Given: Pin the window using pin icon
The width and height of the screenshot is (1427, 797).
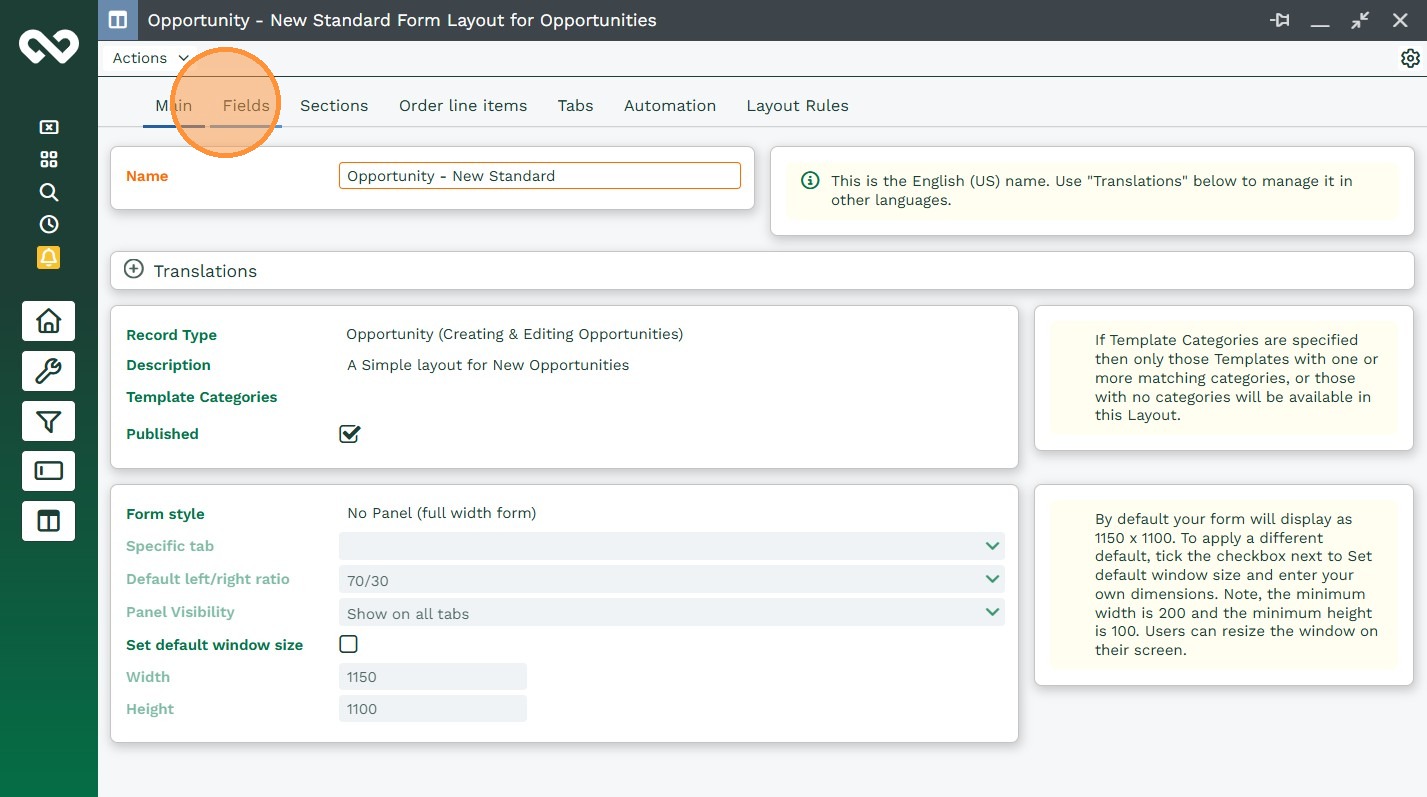Looking at the screenshot, I should [x=1279, y=20].
